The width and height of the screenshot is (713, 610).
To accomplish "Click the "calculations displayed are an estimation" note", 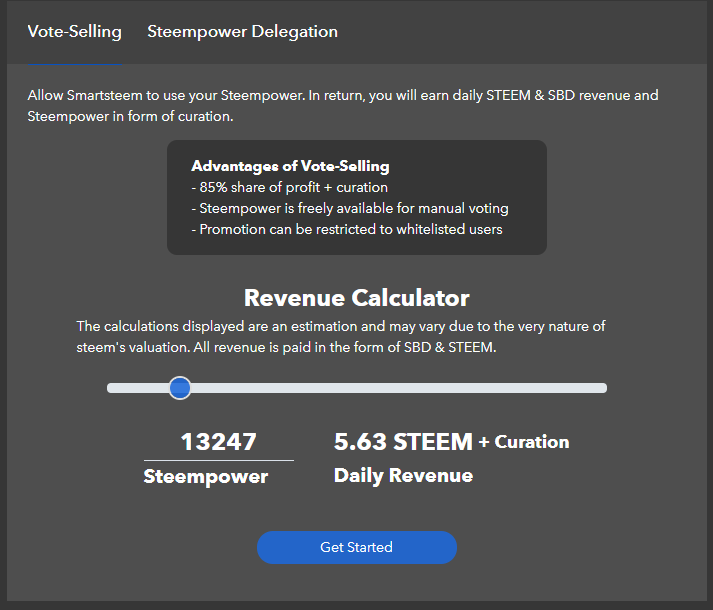I will coord(341,337).
